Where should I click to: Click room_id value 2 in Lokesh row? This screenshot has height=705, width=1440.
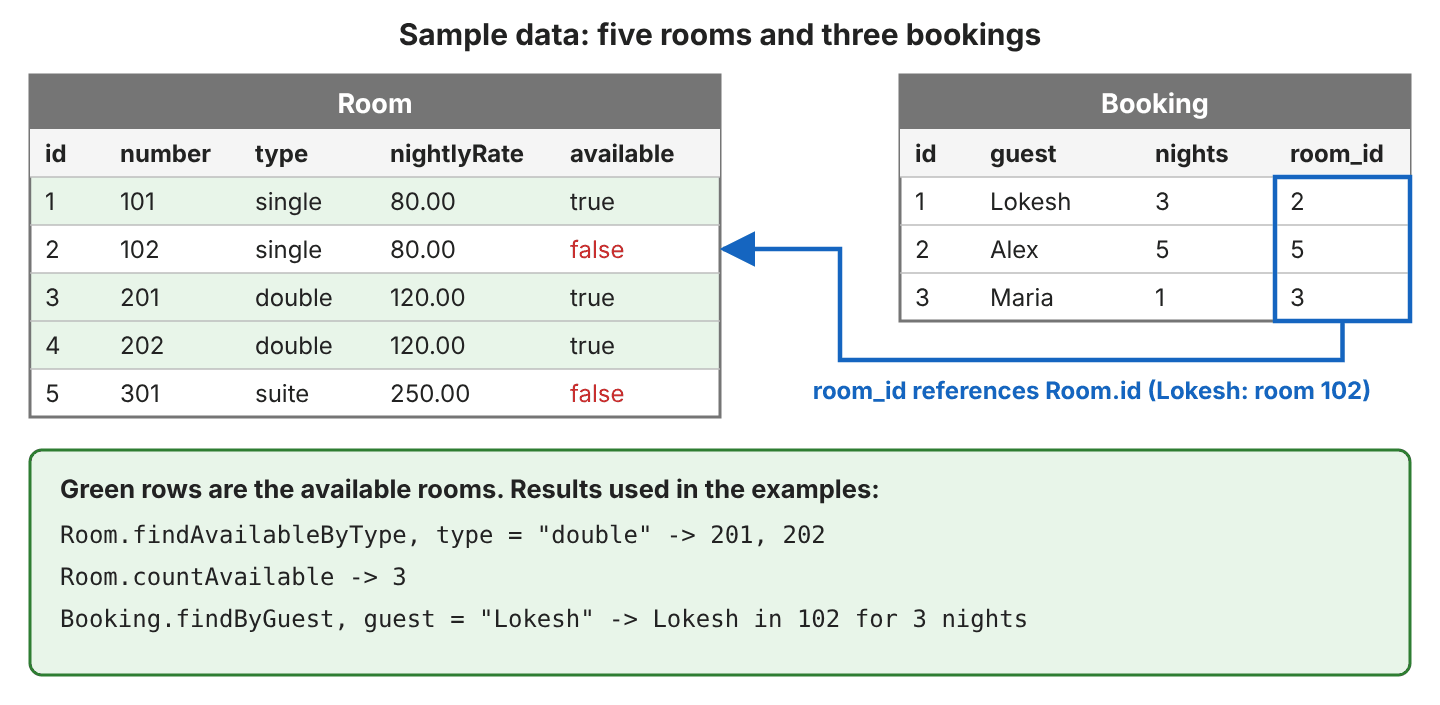click(1297, 202)
